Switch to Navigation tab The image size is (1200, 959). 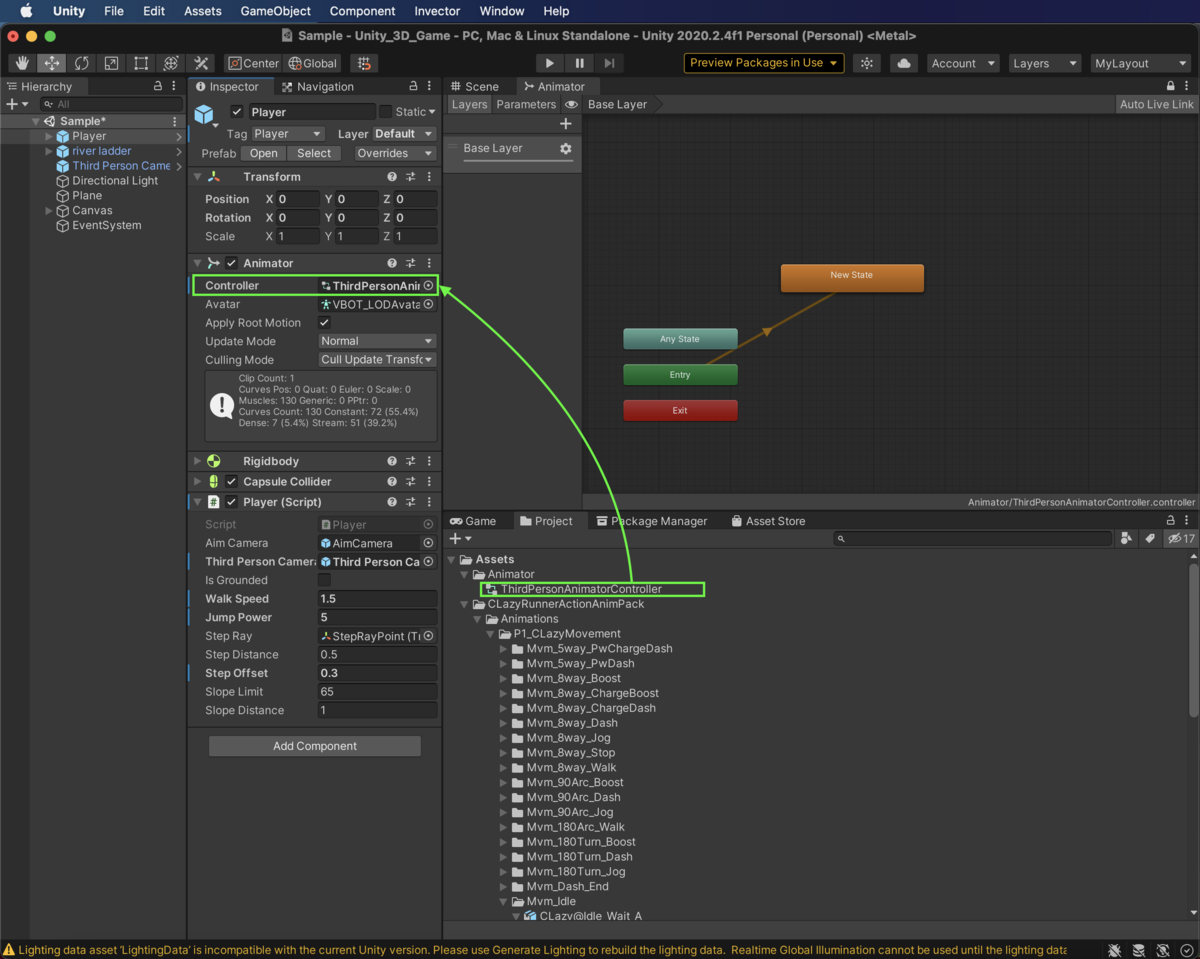[317, 86]
